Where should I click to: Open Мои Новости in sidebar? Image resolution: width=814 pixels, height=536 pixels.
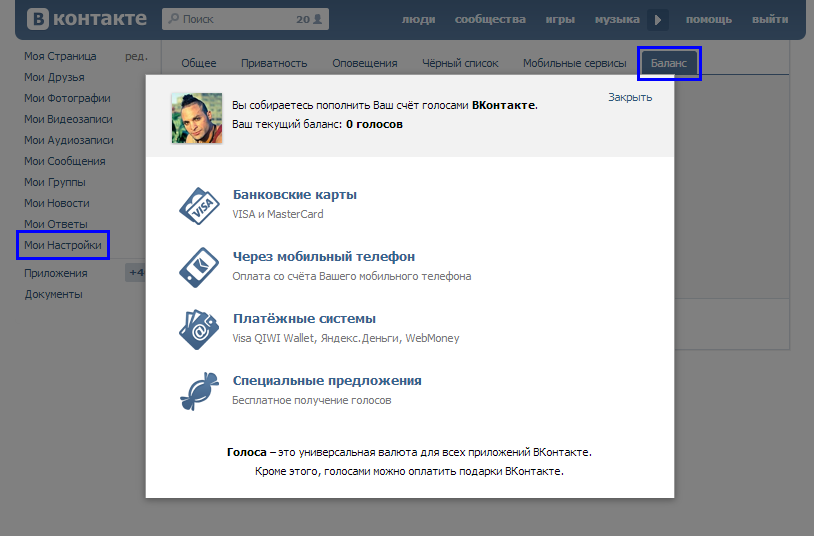coord(57,204)
